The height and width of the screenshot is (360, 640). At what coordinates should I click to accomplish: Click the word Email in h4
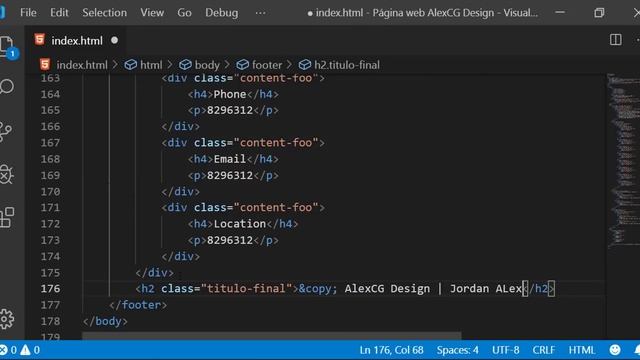[x=230, y=159]
